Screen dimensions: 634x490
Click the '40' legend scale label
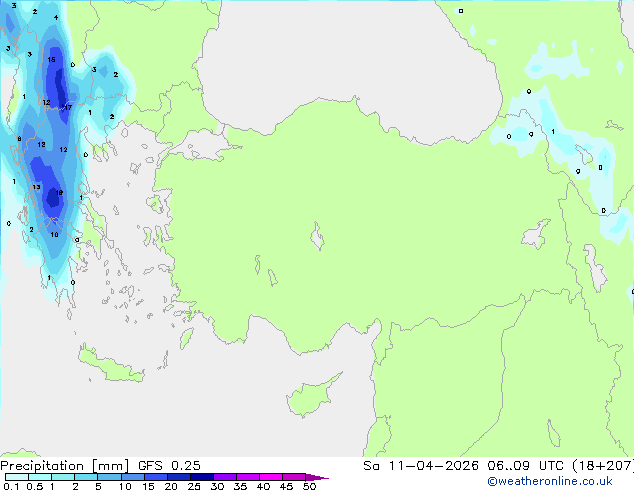click(x=264, y=486)
